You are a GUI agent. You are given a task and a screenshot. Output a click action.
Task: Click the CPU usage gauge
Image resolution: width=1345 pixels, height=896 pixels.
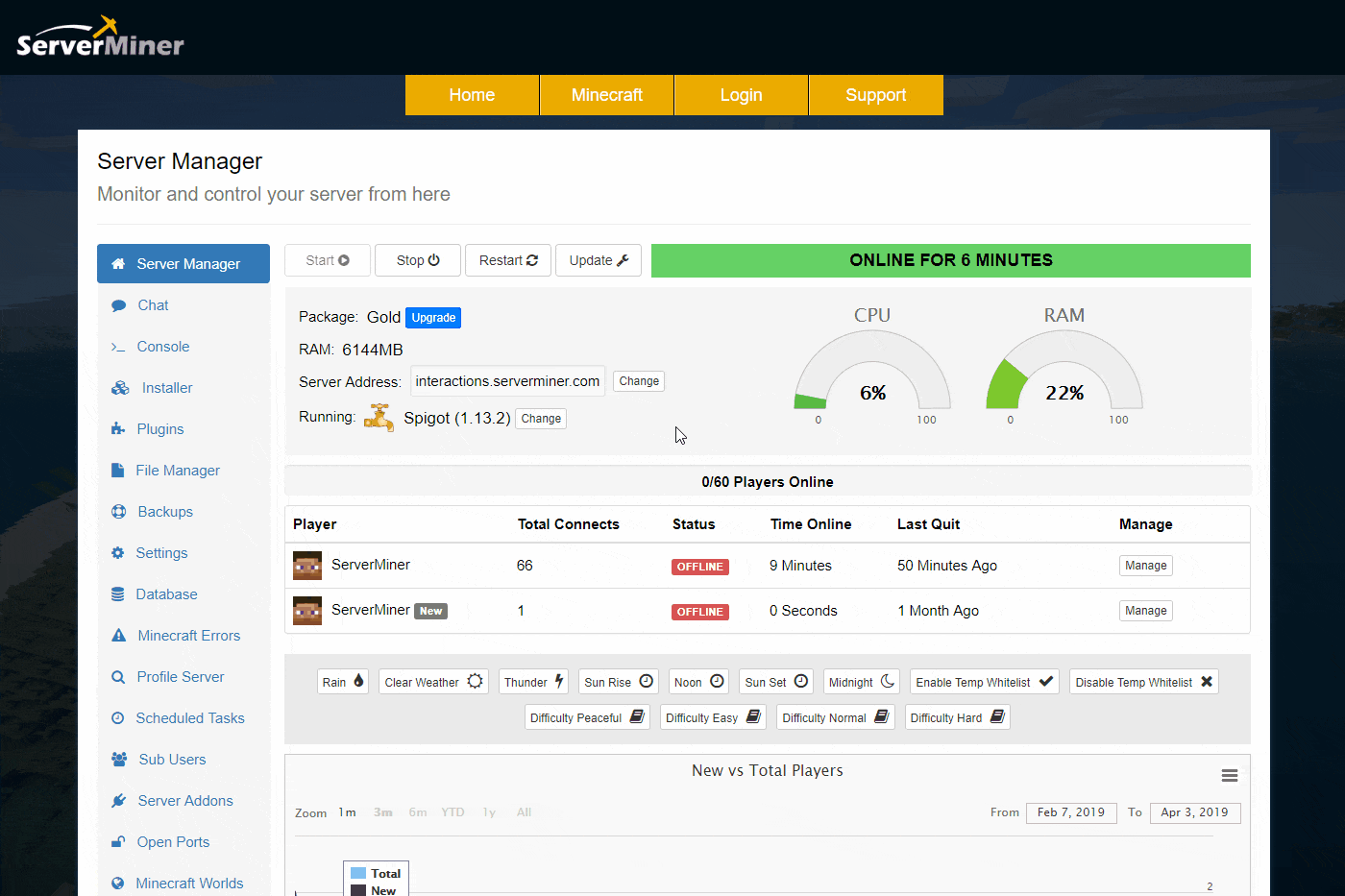(x=872, y=370)
